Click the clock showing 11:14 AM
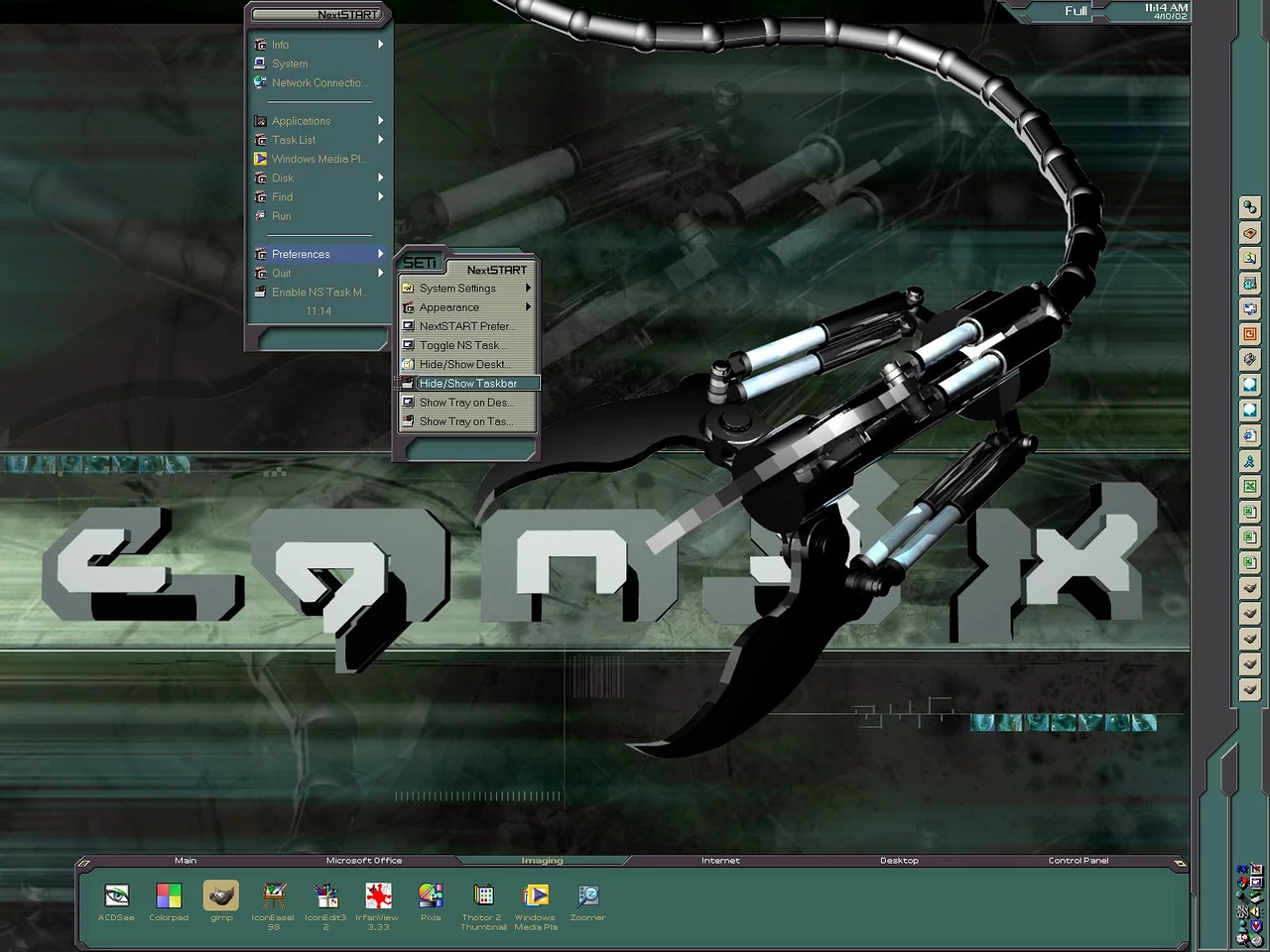The image size is (1270, 952). click(x=1165, y=11)
